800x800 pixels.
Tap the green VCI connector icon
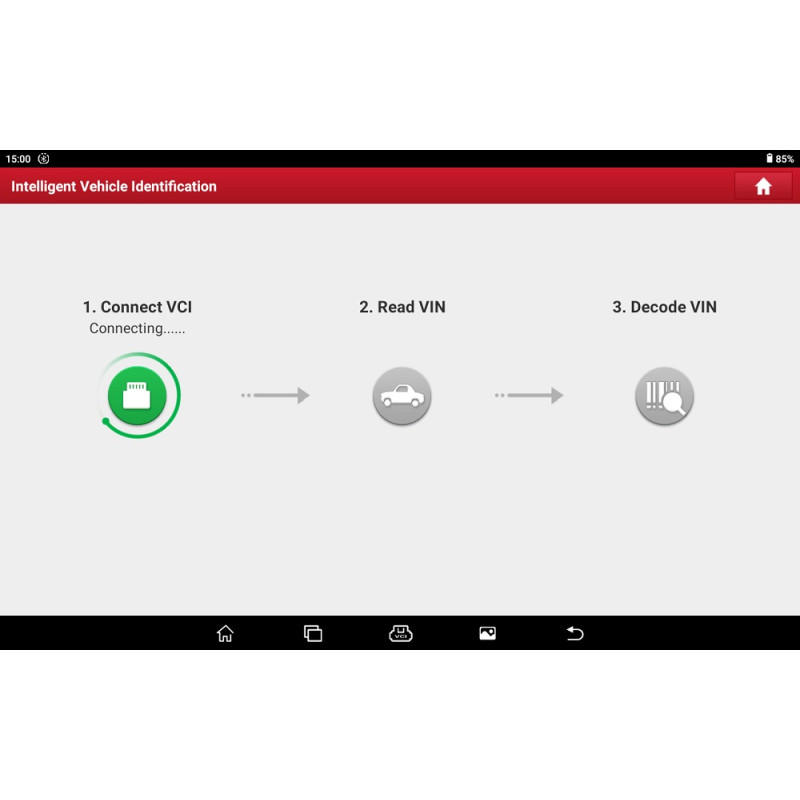(137, 396)
